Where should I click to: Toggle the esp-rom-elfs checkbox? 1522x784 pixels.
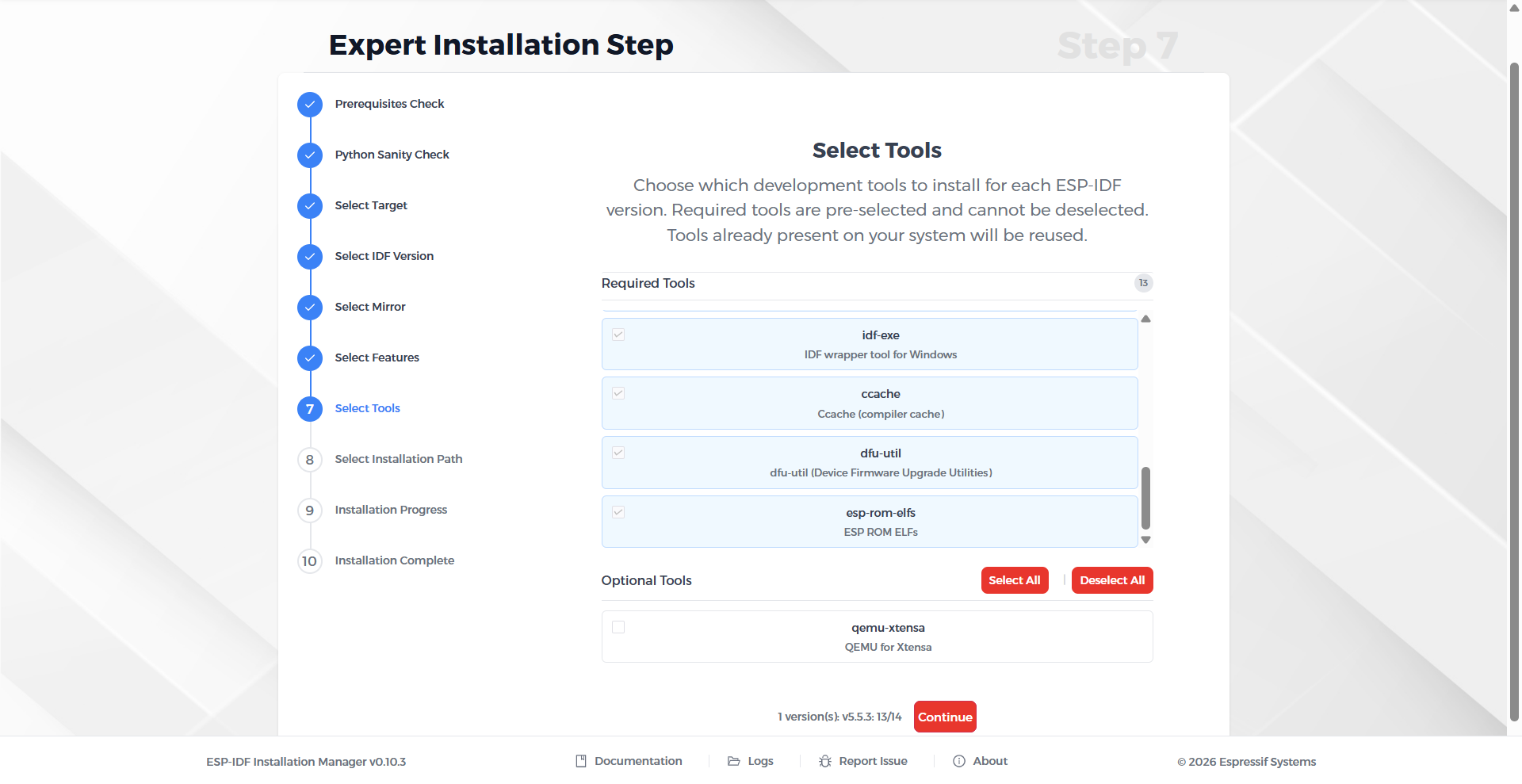point(618,512)
